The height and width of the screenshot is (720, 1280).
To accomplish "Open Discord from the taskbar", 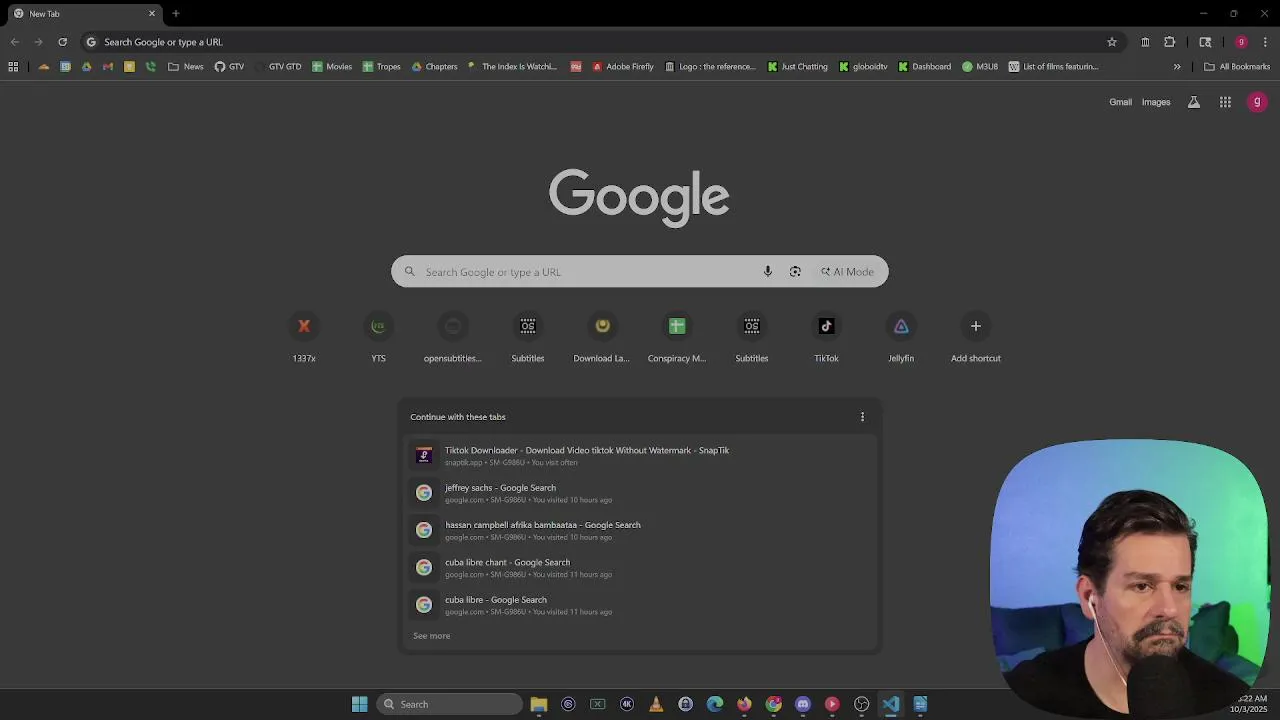I will [x=803, y=704].
